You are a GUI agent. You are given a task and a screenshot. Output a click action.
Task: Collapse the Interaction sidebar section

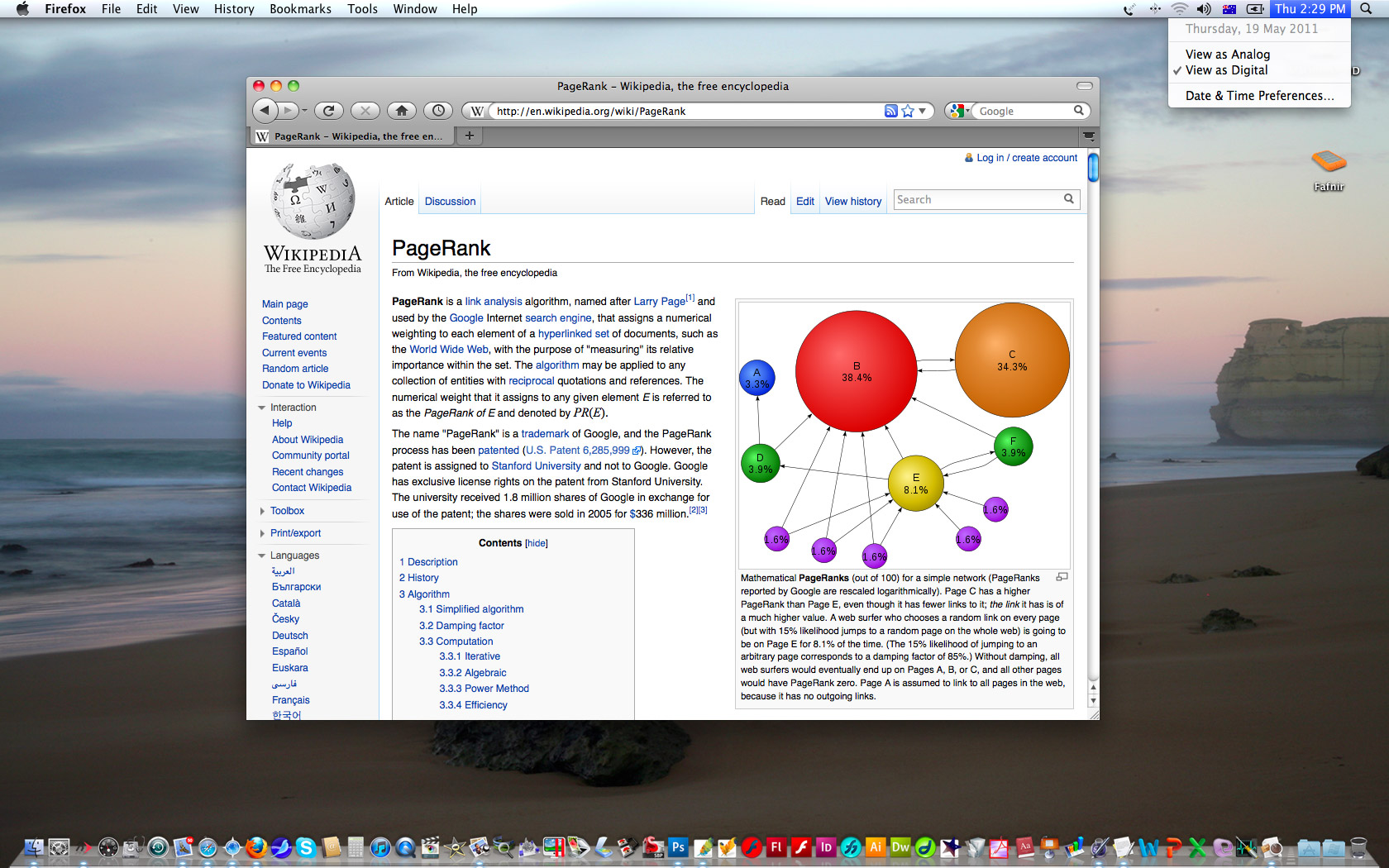pos(262,408)
